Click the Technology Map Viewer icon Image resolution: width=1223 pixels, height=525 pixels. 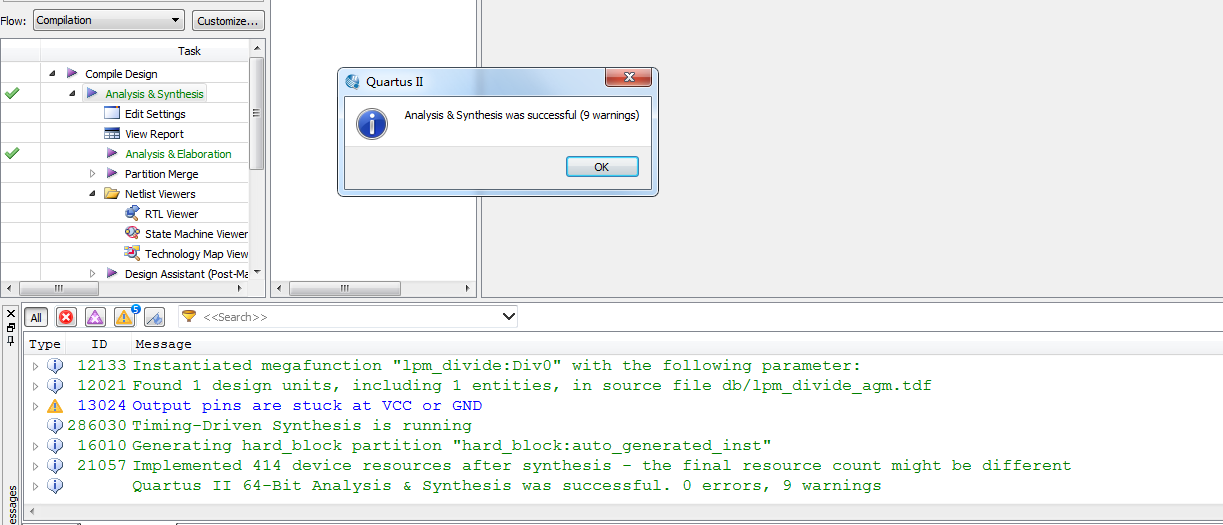132,254
